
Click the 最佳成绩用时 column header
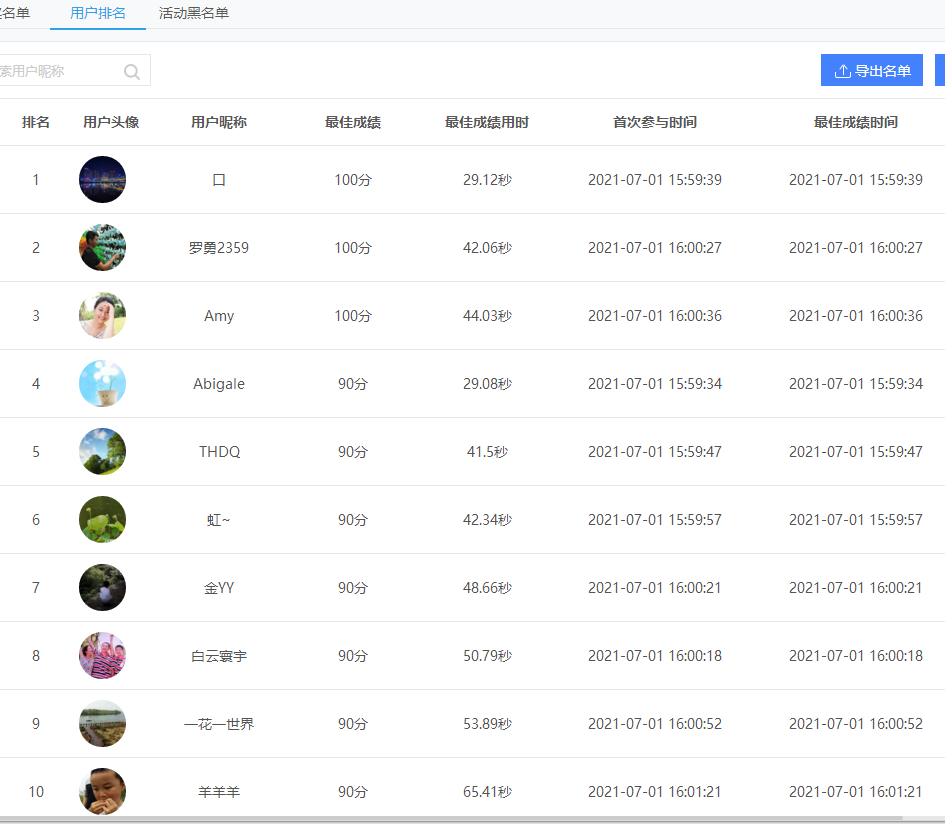click(487, 122)
